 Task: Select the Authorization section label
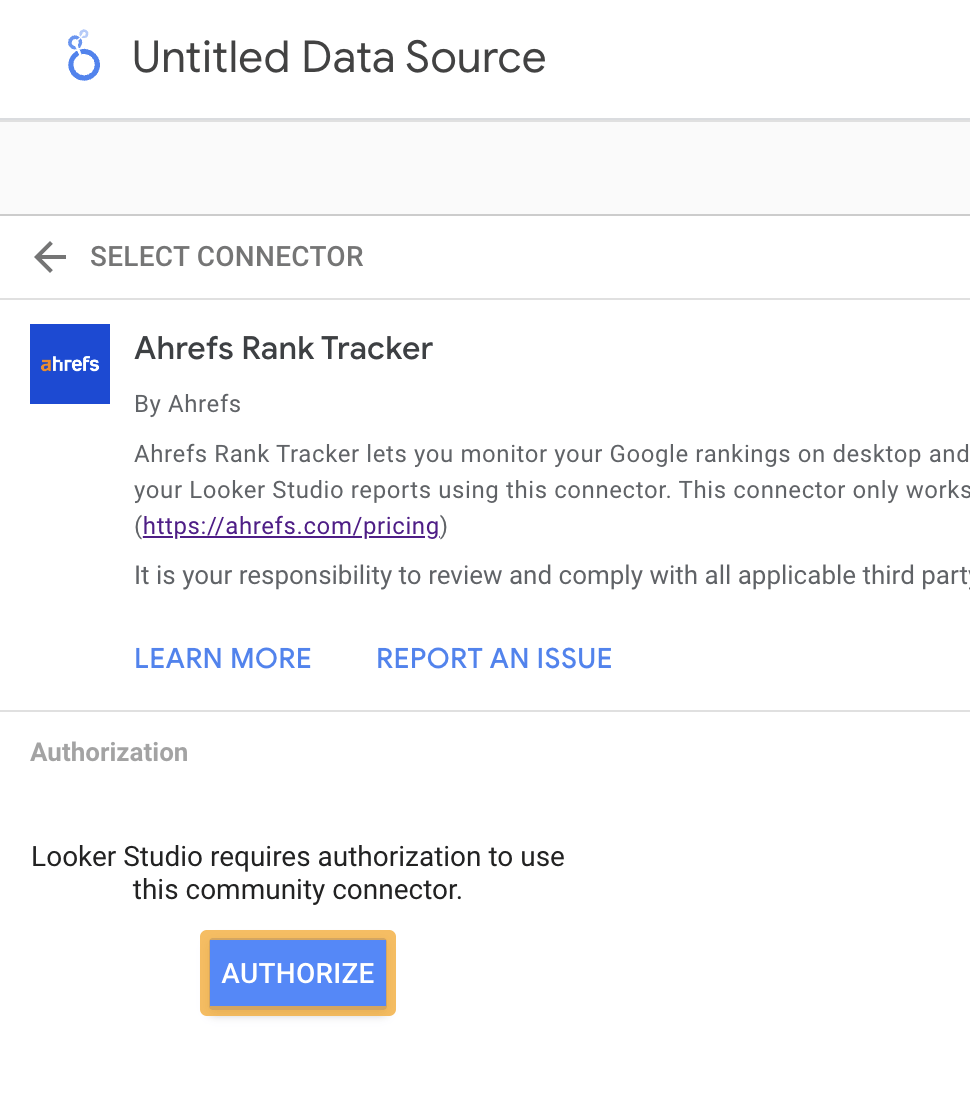[x=109, y=752]
